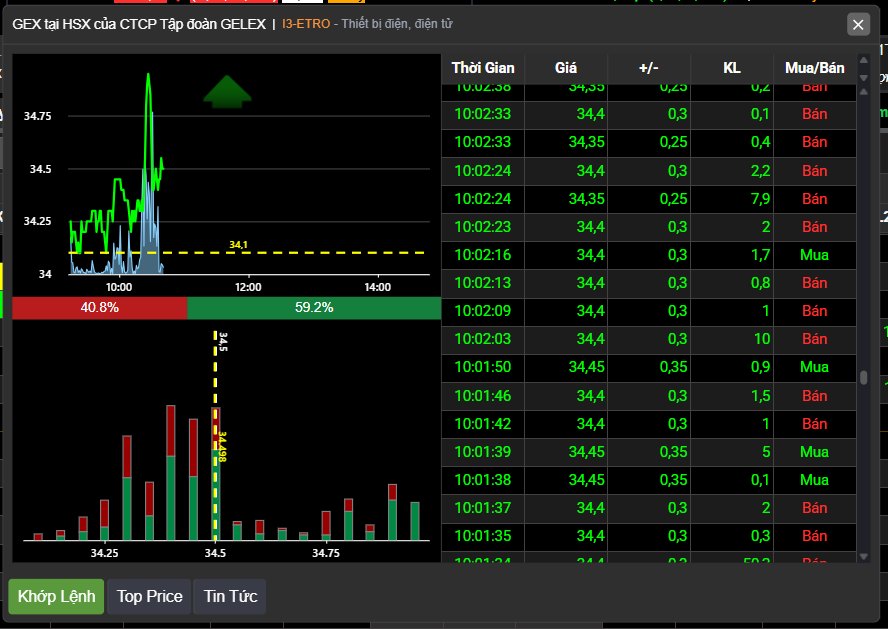Switch to the Khớp Lệnh tab

[x=56, y=596]
